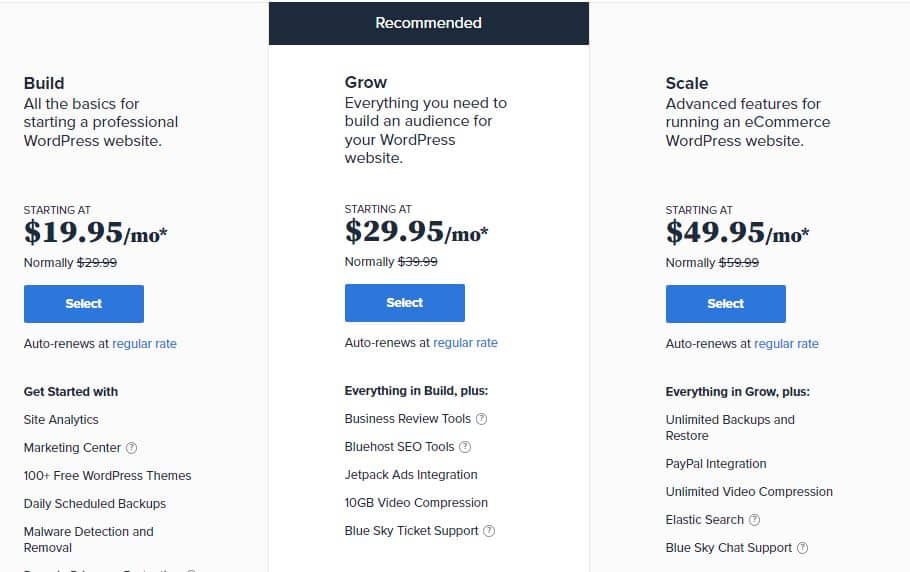Select the Scale plan

coord(725,303)
